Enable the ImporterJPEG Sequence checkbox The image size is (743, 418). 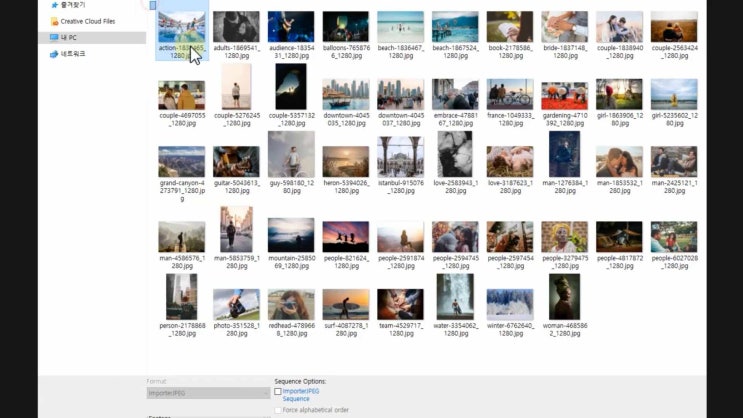278,391
